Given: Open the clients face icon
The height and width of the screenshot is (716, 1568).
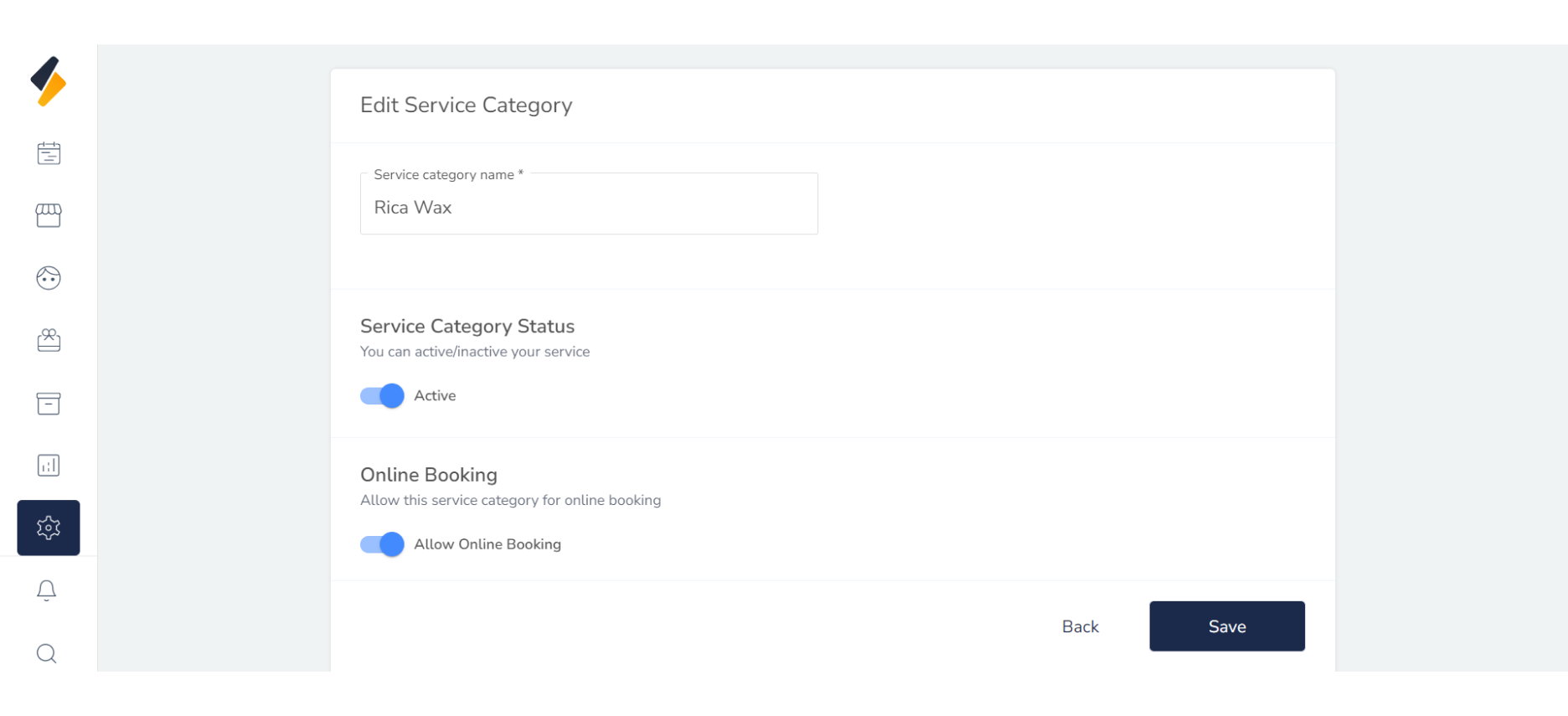Looking at the screenshot, I should click(x=49, y=278).
